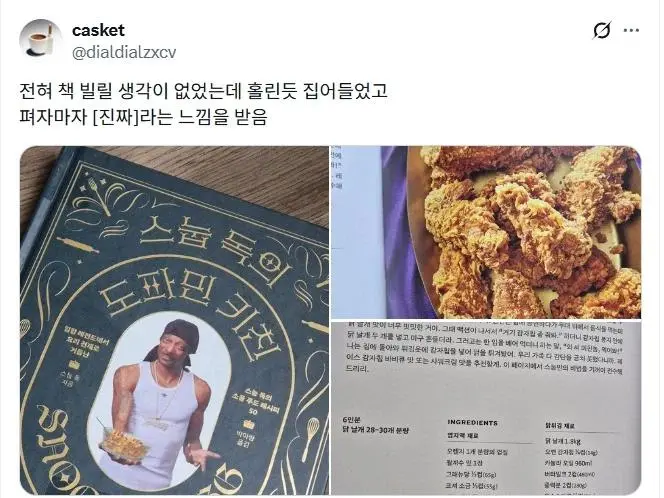
Task: Open the fried chicken photo
Action: 486,232
